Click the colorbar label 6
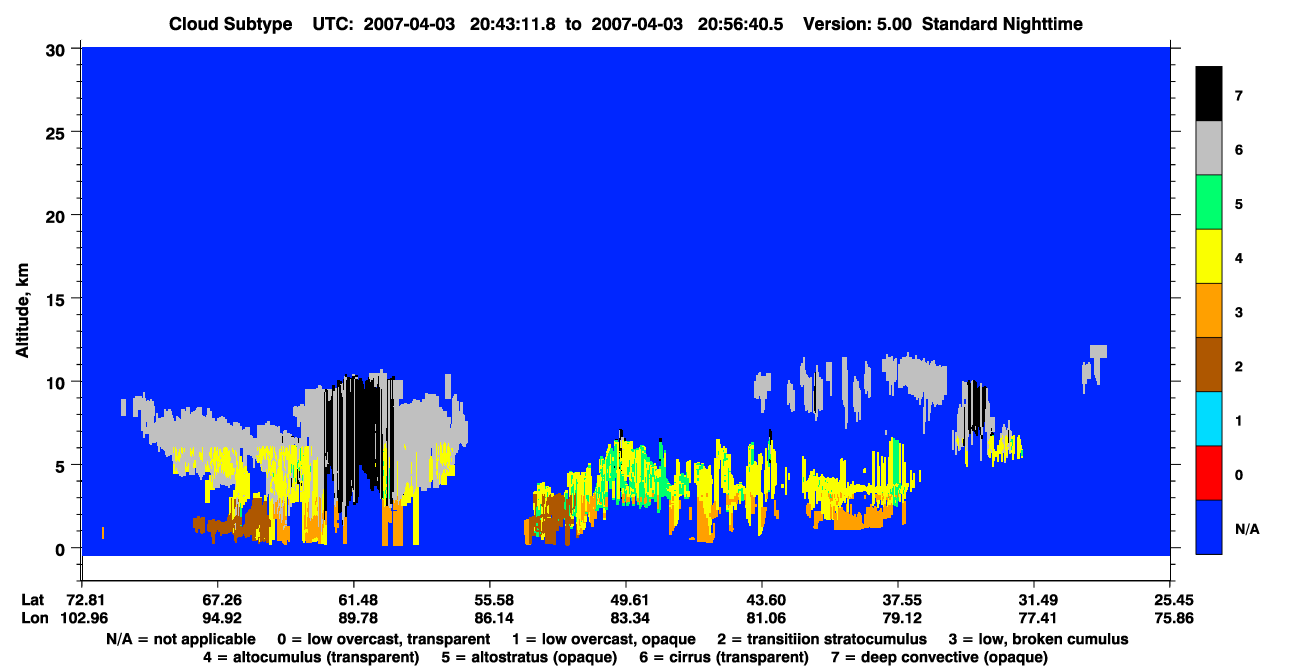Viewport: 1300px width, 667px height. pos(1238,150)
